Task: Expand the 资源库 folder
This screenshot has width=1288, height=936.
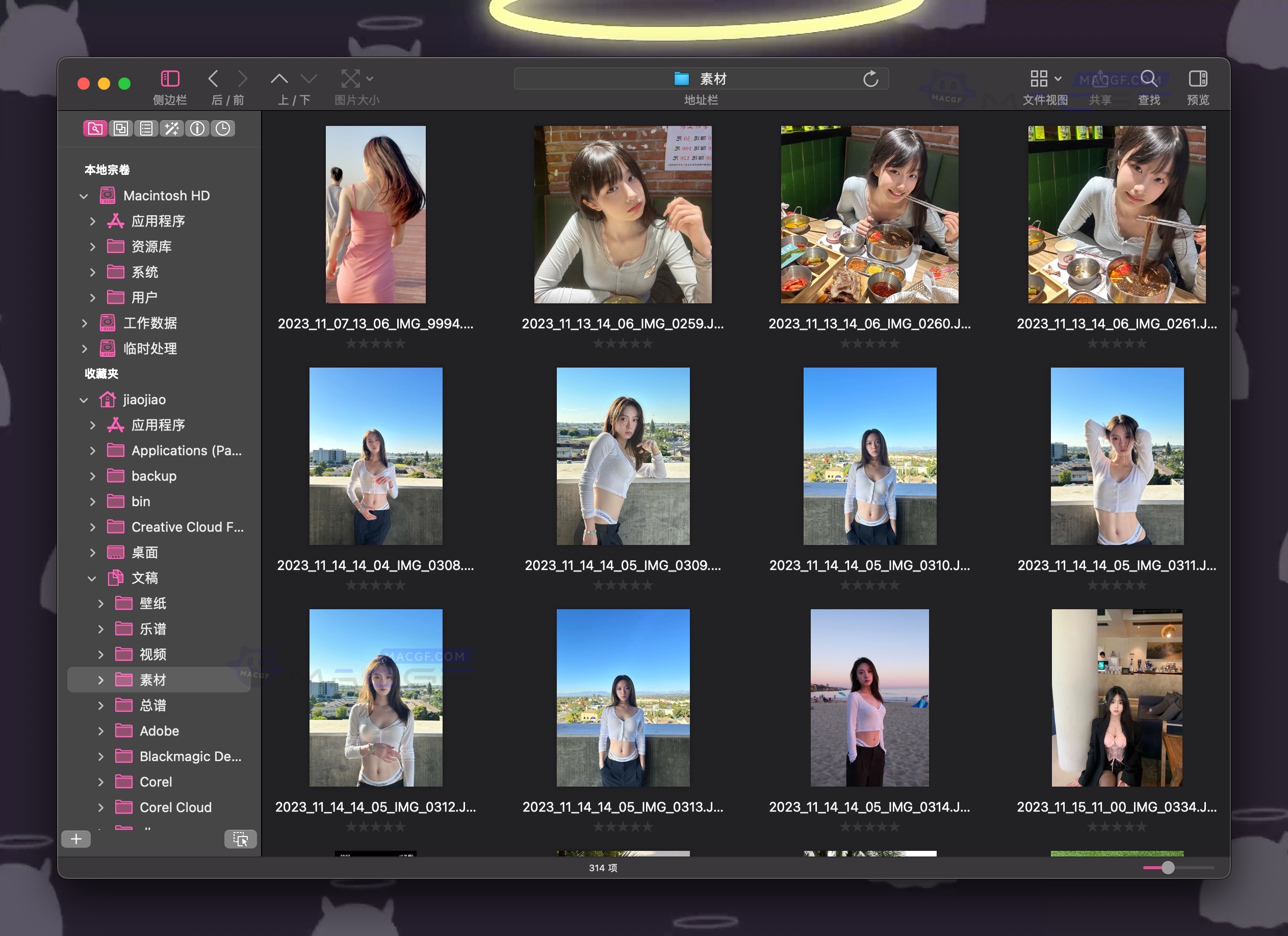Action: tap(93, 247)
